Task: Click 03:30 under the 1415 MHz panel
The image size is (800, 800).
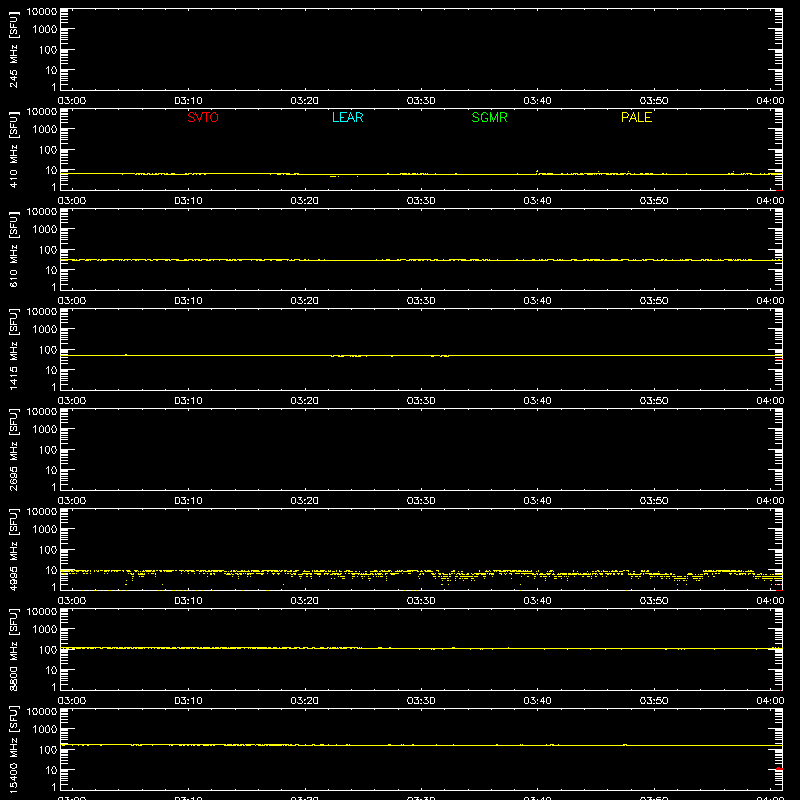Action: pyautogui.click(x=421, y=401)
